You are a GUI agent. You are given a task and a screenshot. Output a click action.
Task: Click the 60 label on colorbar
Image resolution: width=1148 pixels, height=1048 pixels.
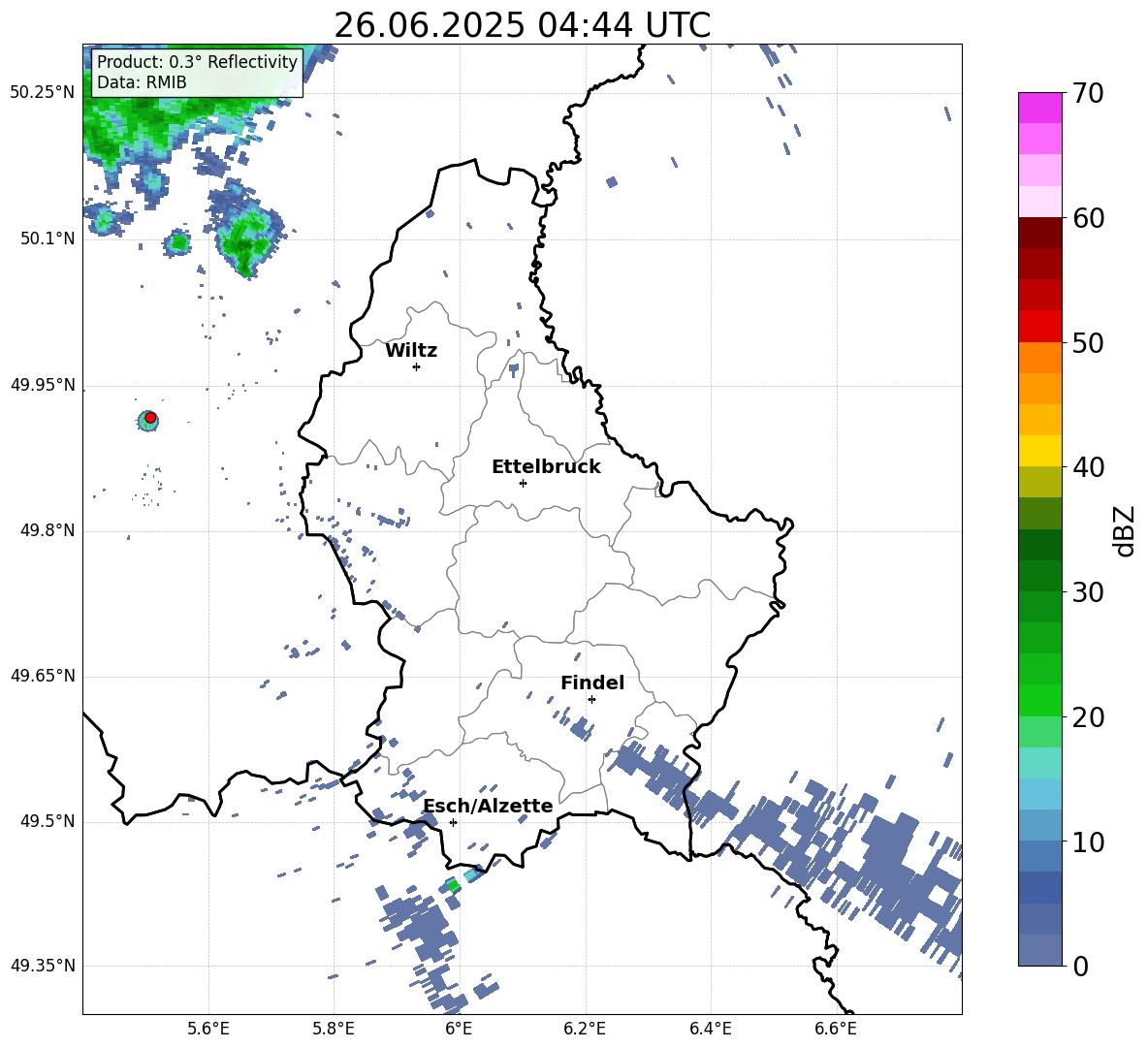pos(1088,218)
